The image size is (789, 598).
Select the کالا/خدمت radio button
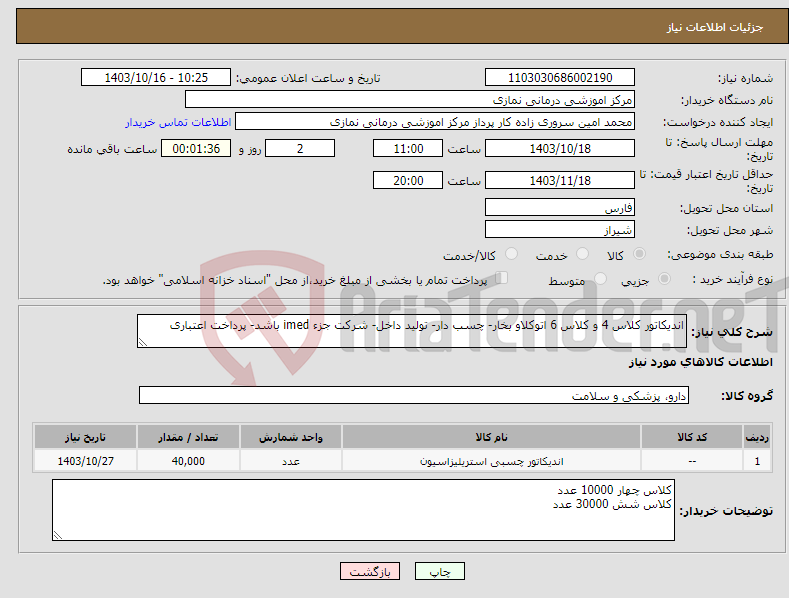(x=511, y=254)
